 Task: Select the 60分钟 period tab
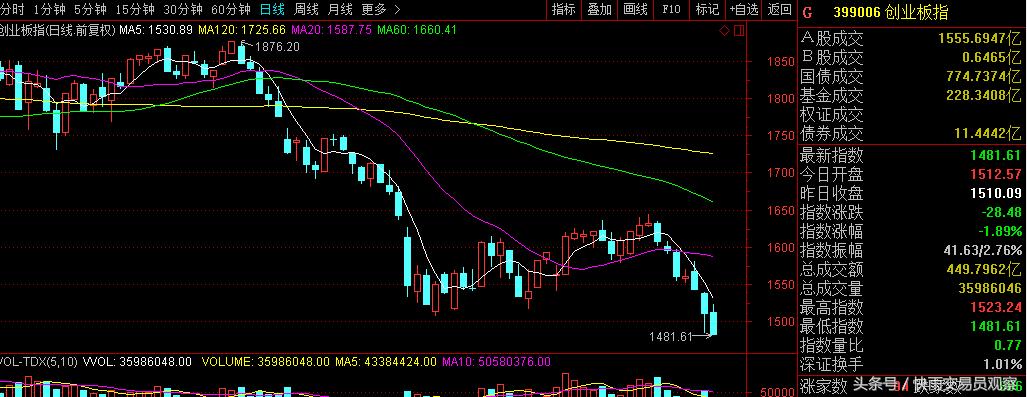click(231, 9)
